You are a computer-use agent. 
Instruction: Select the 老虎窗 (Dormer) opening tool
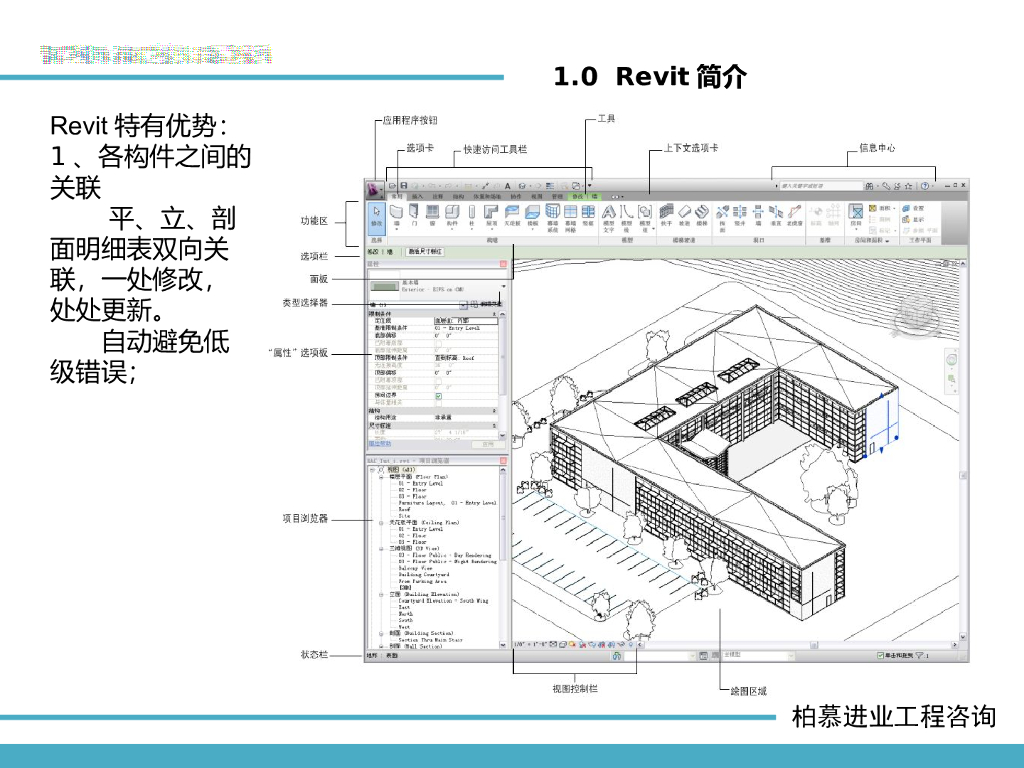(x=794, y=216)
